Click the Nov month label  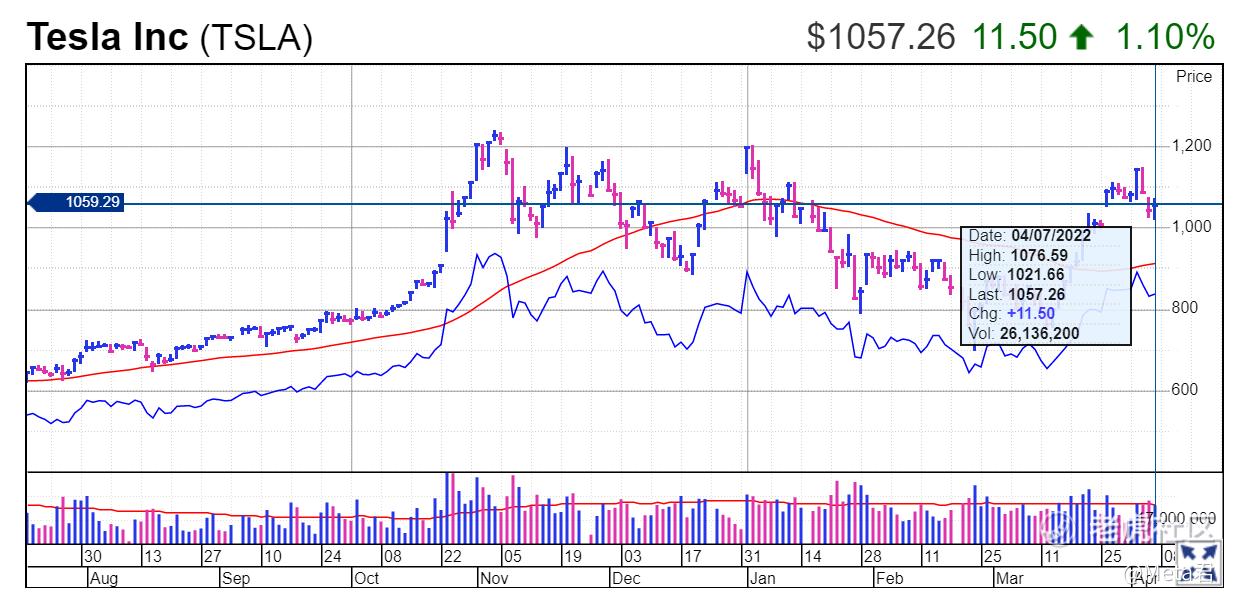[494, 578]
